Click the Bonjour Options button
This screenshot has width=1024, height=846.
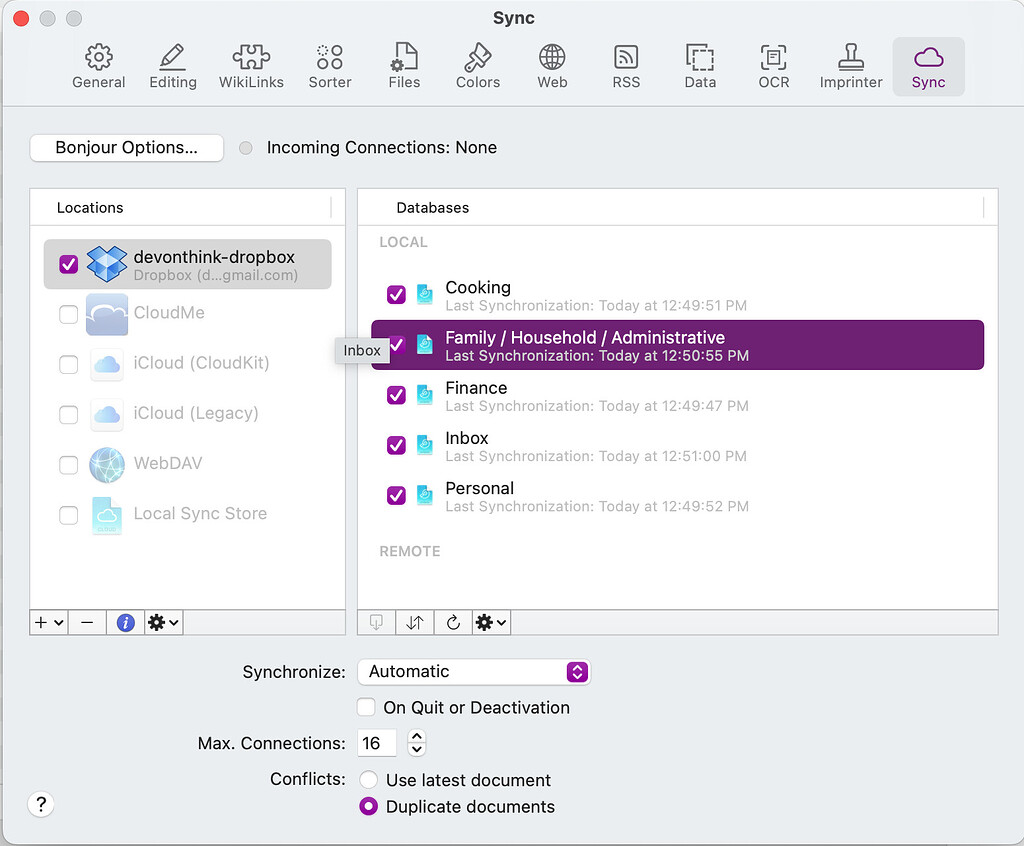[x=126, y=147]
